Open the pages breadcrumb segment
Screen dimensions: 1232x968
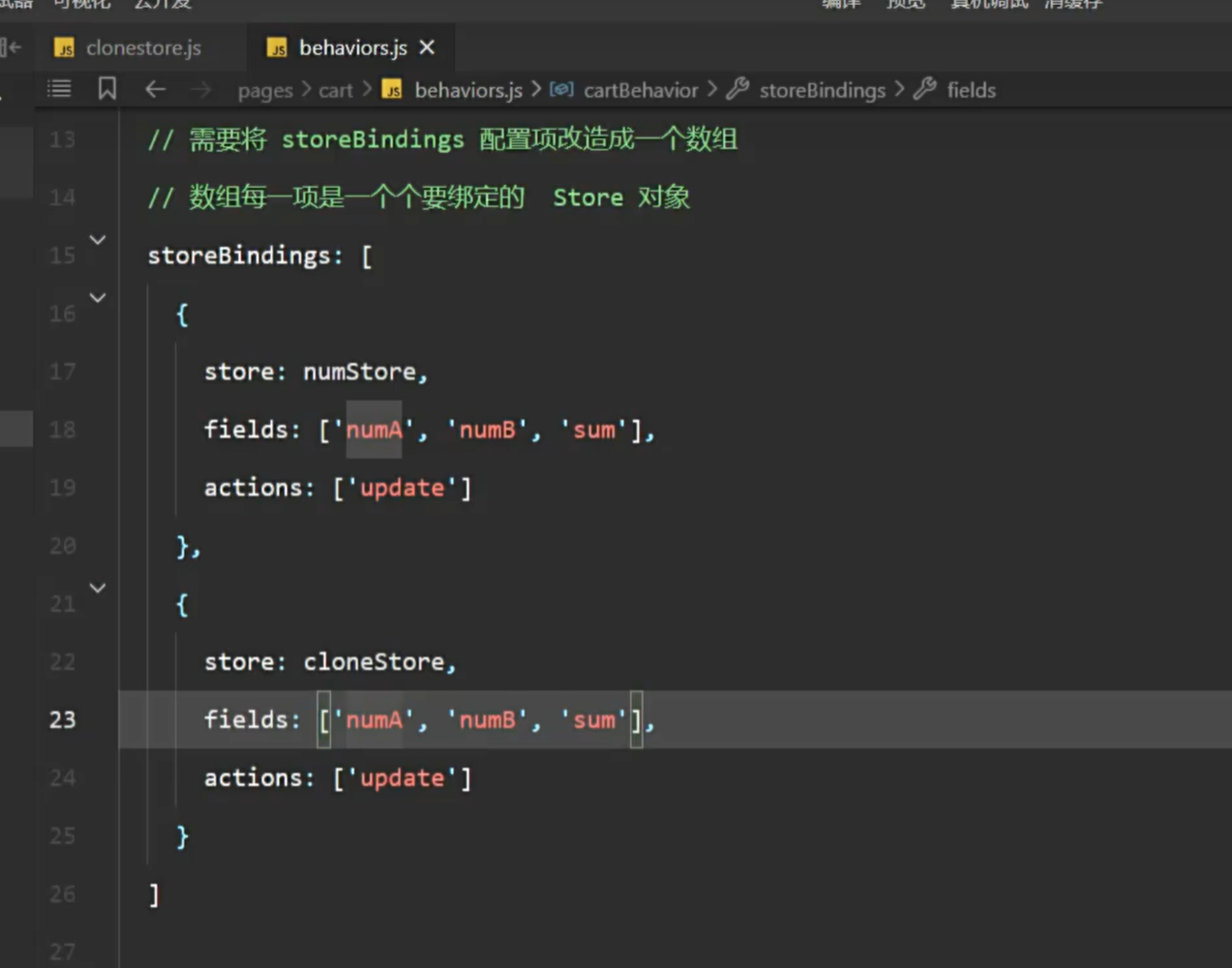[x=264, y=90]
